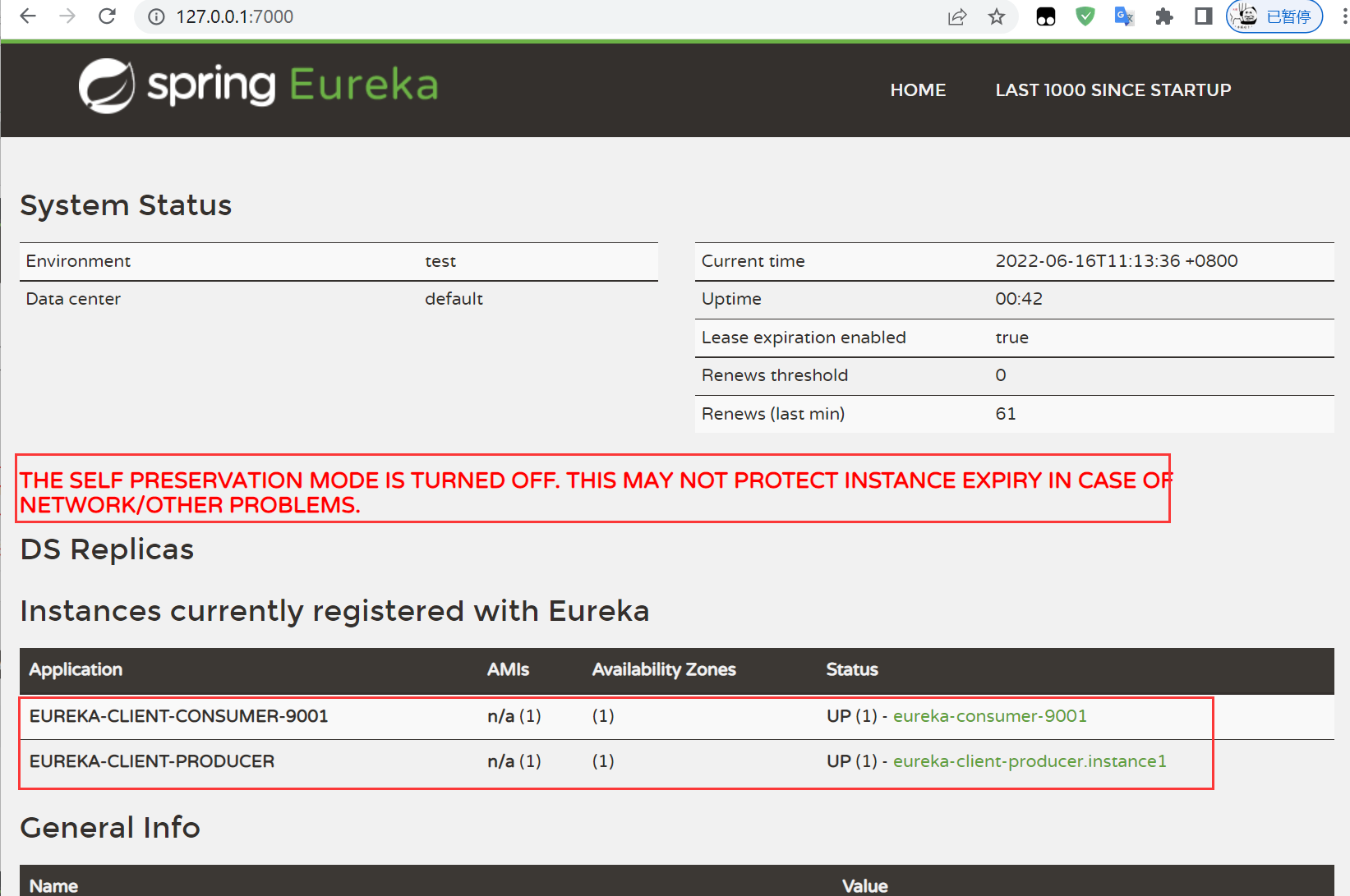Click the AMIs column header
Image resolution: width=1350 pixels, height=896 pixels.
pos(508,670)
